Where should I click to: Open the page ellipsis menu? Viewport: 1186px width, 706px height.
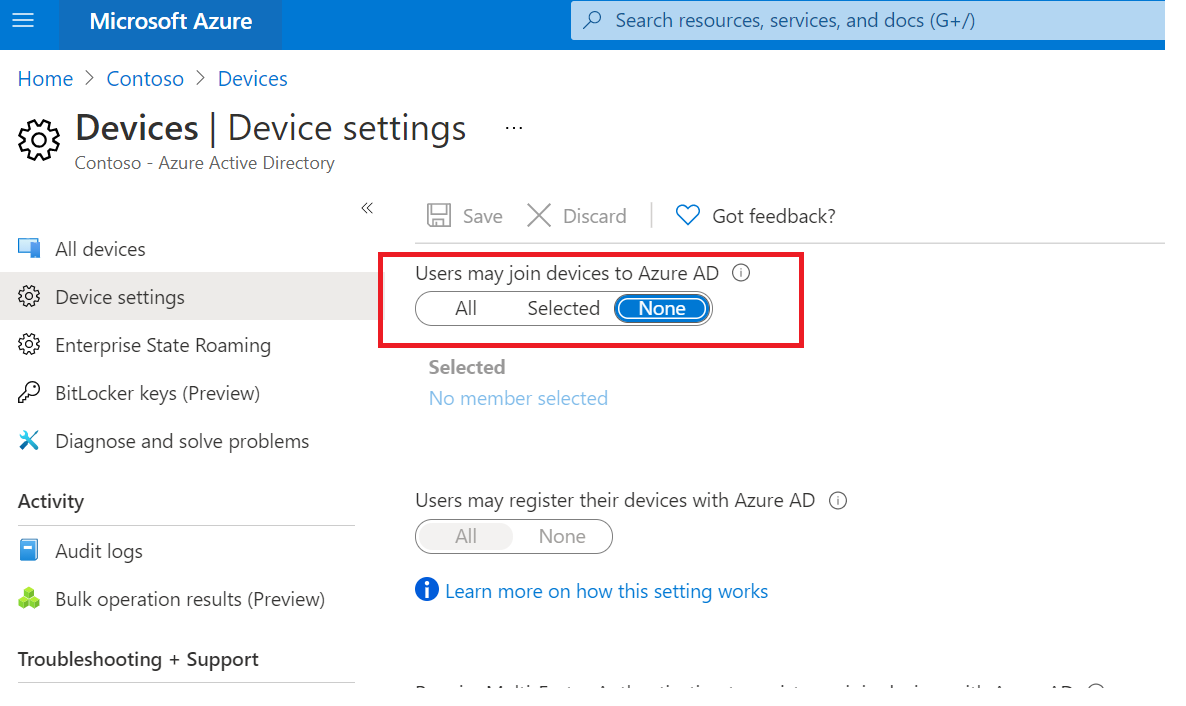(513, 127)
